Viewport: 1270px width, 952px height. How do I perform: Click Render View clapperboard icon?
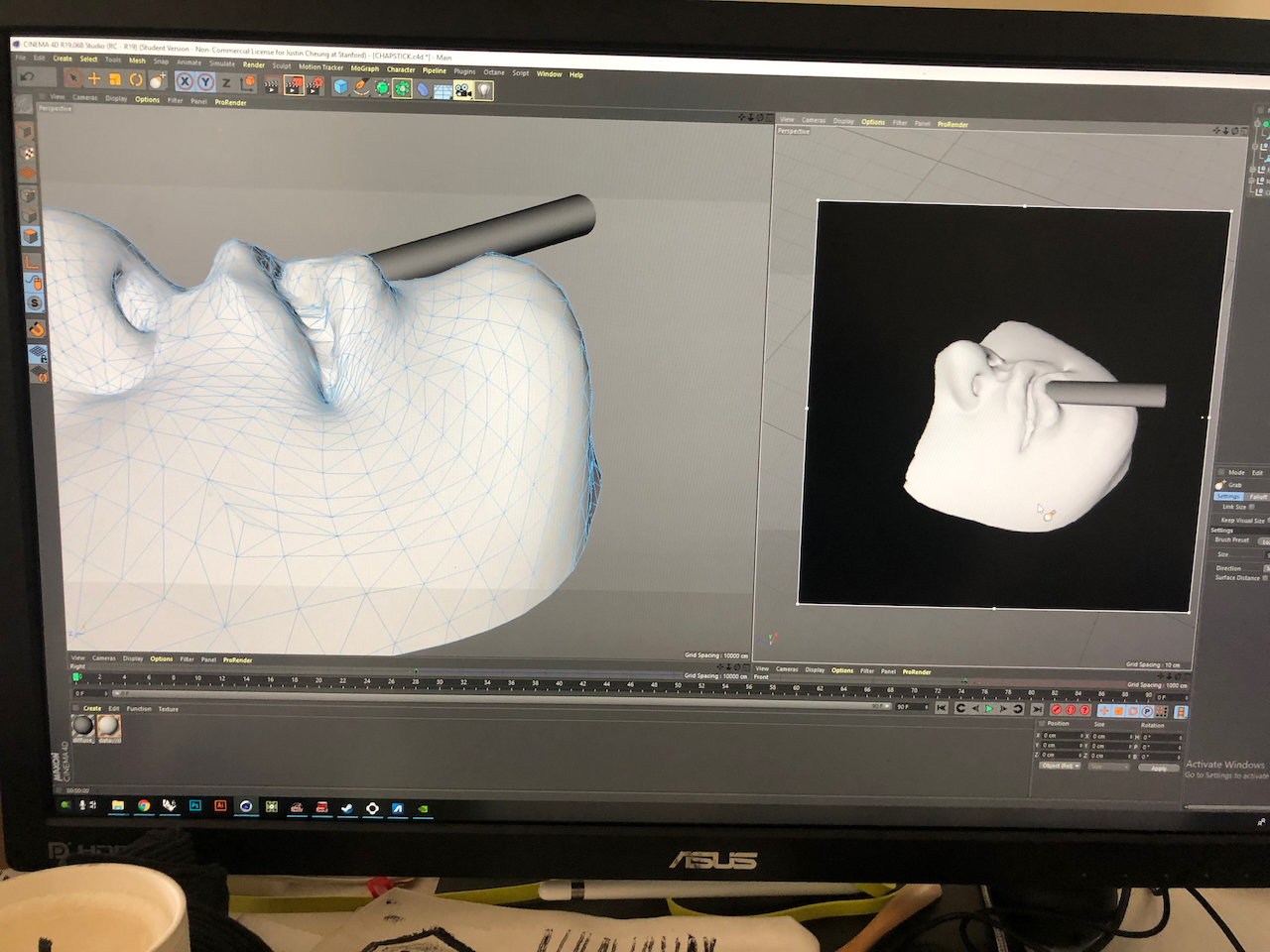(x=272, y=85)
